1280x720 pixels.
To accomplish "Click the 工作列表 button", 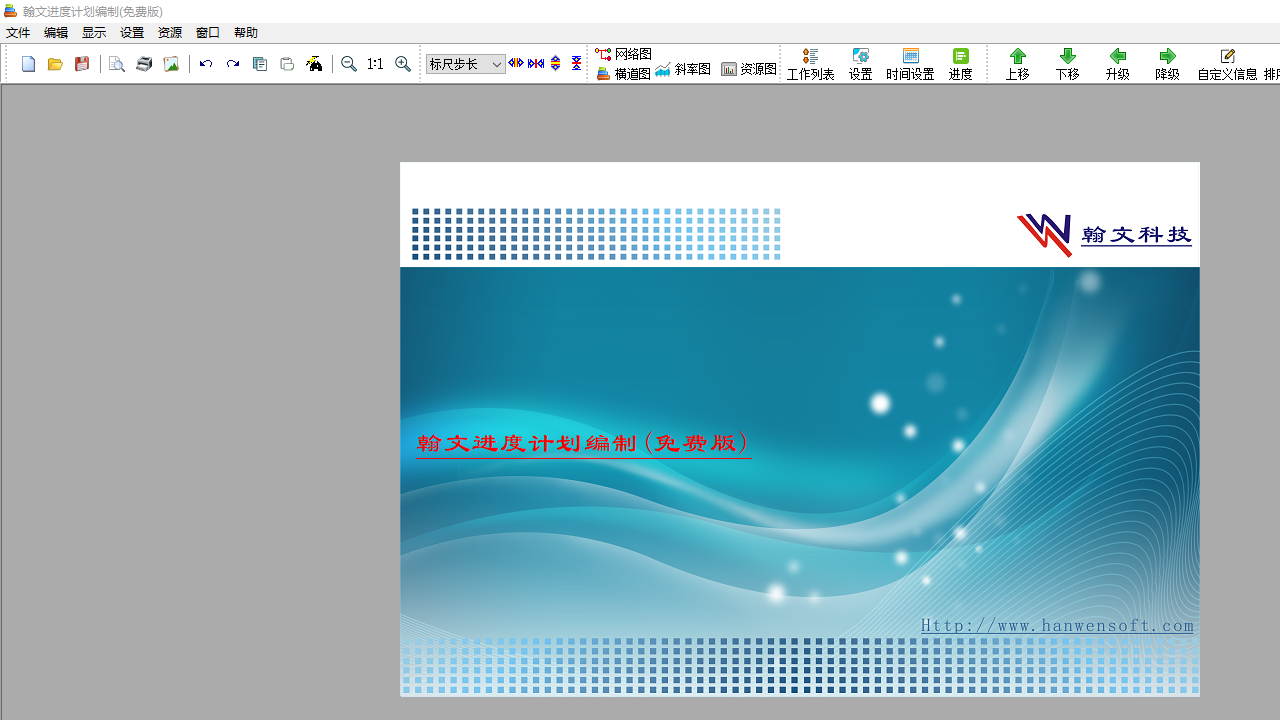I will click(x=810, y=64).
